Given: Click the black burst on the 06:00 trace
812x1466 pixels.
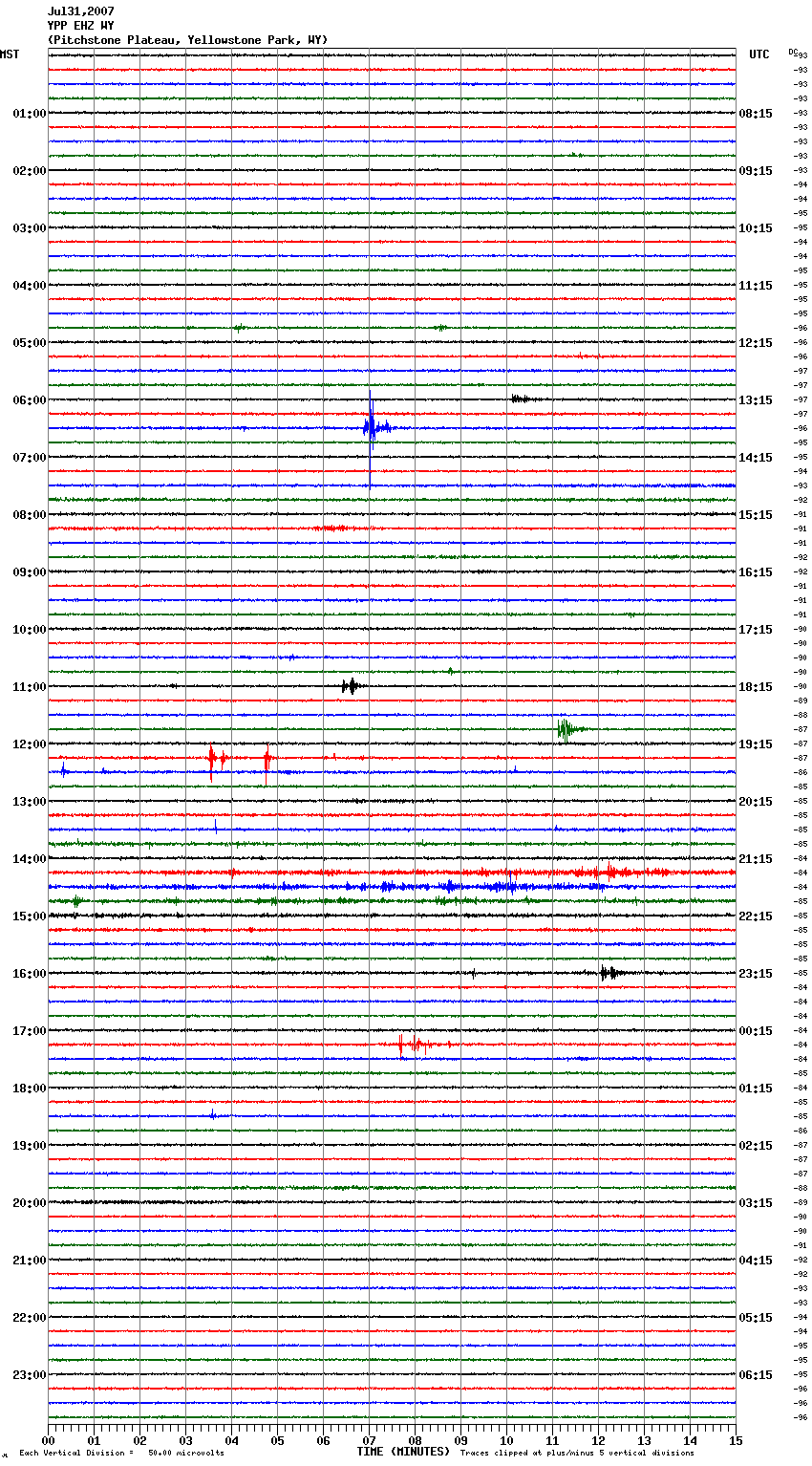Looking at the screenshot, I should 524,399.
